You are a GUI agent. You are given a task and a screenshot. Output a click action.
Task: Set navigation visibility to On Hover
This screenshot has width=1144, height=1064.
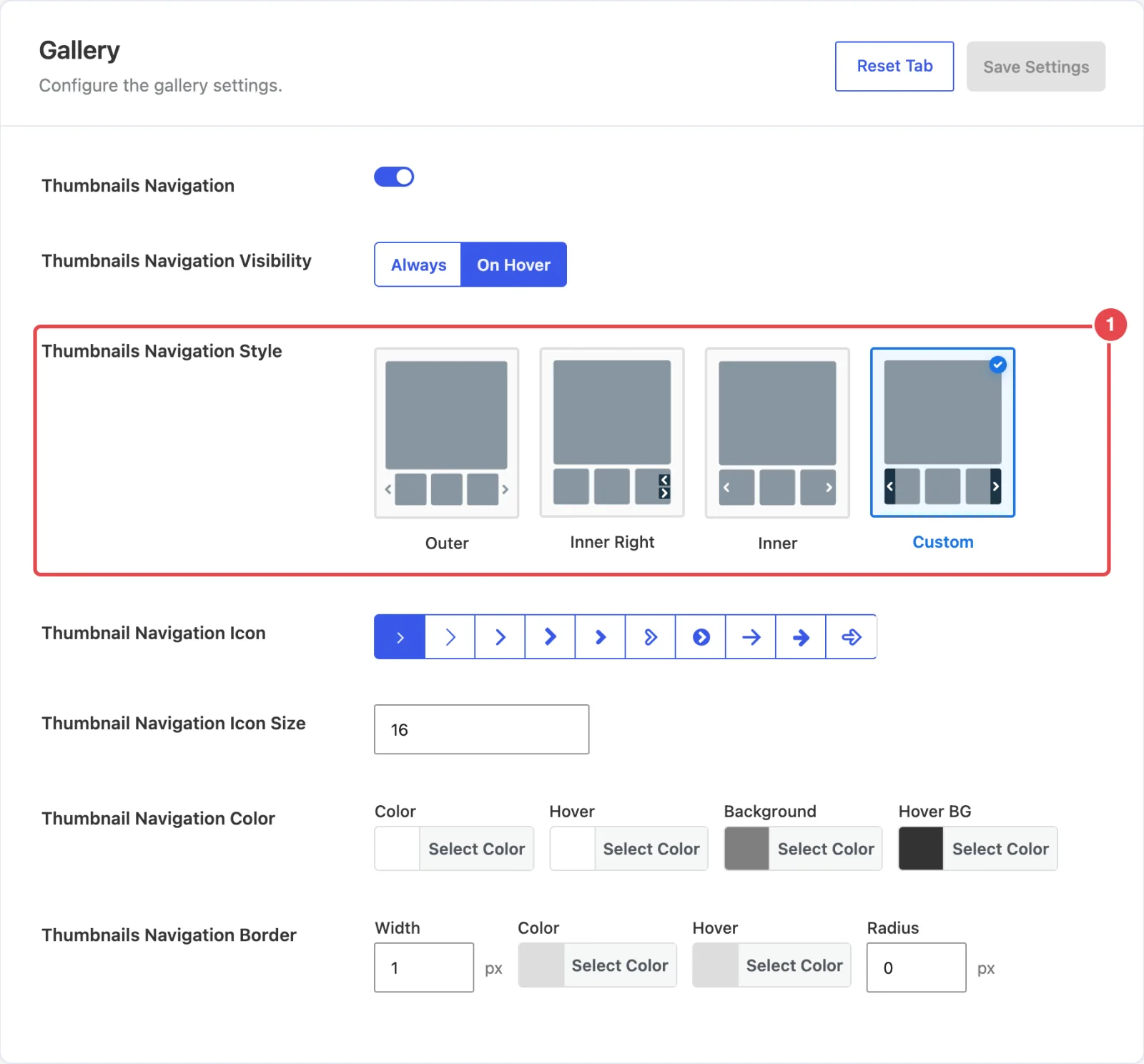pos(513,265)
